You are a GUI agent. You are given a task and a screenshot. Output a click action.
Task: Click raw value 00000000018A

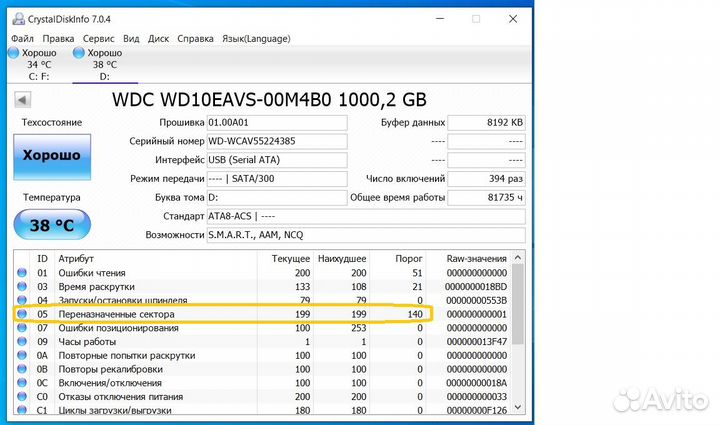[x=477, y=383]
